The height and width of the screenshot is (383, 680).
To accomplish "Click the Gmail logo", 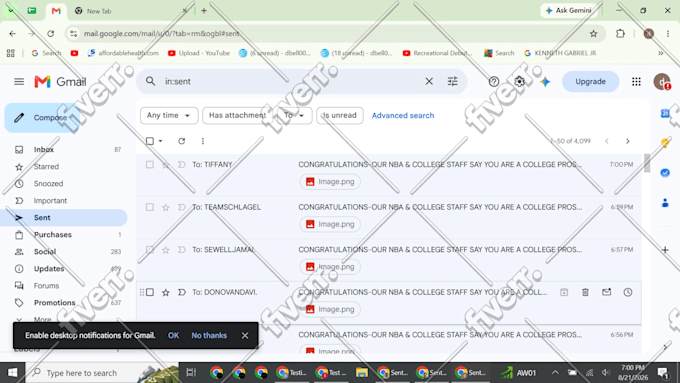I will pyautogui.click(x=60, y=82).
